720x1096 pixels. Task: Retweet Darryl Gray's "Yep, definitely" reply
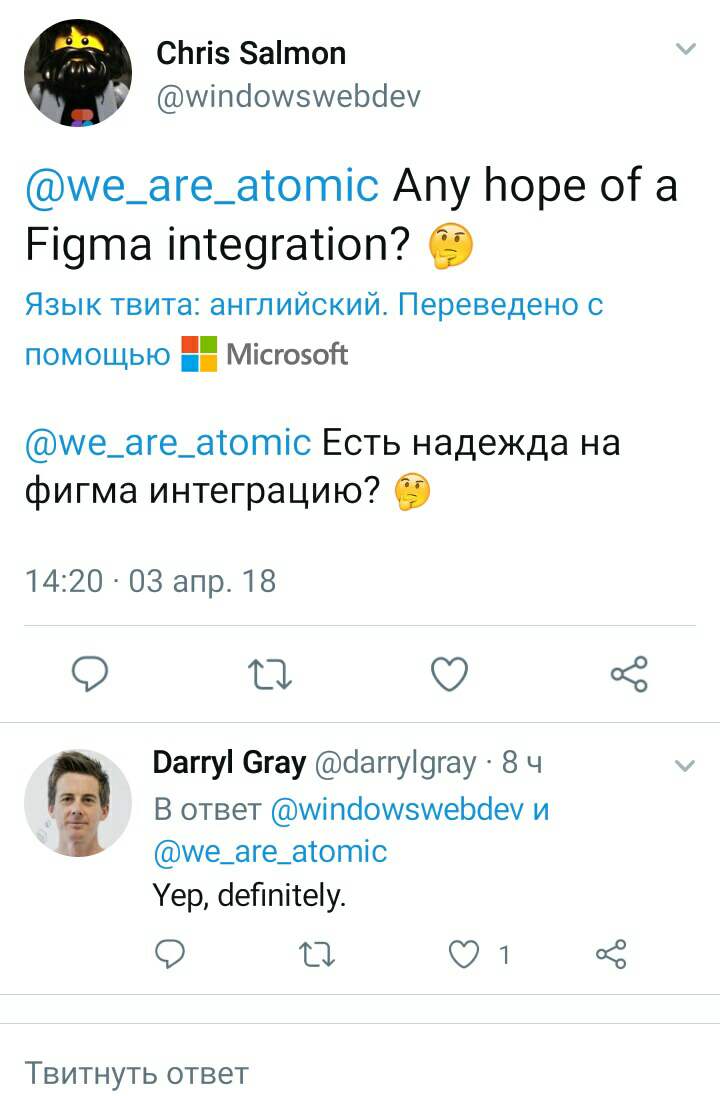point(318,955)
